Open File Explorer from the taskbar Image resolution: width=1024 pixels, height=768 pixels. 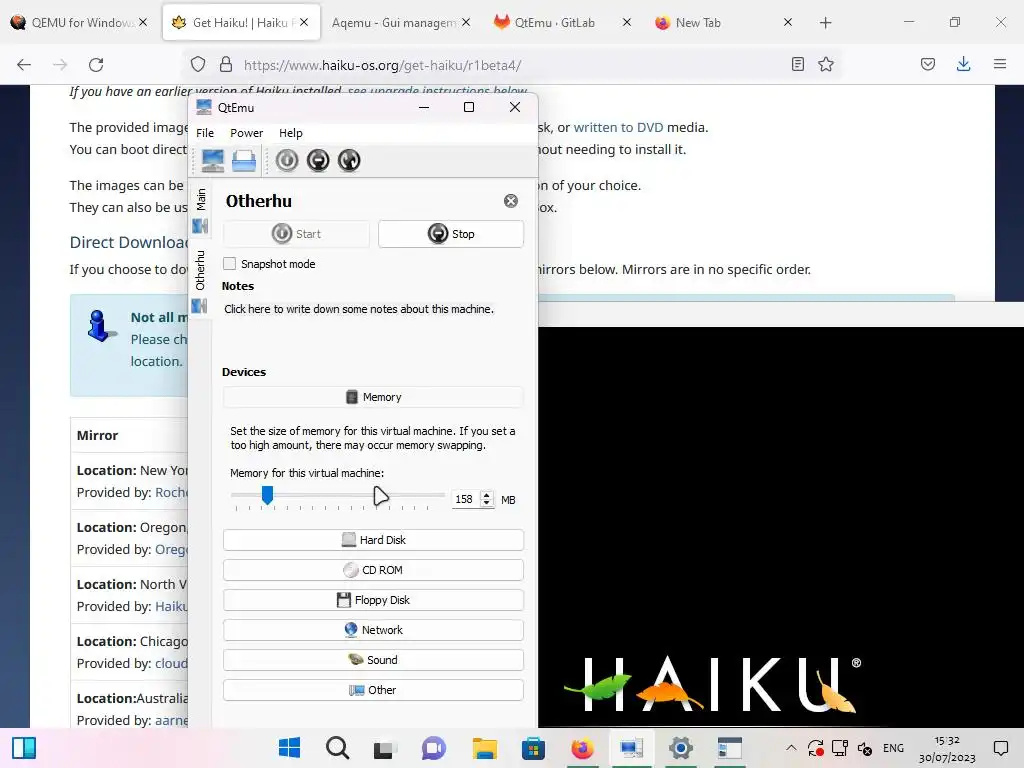coord(485,748)
